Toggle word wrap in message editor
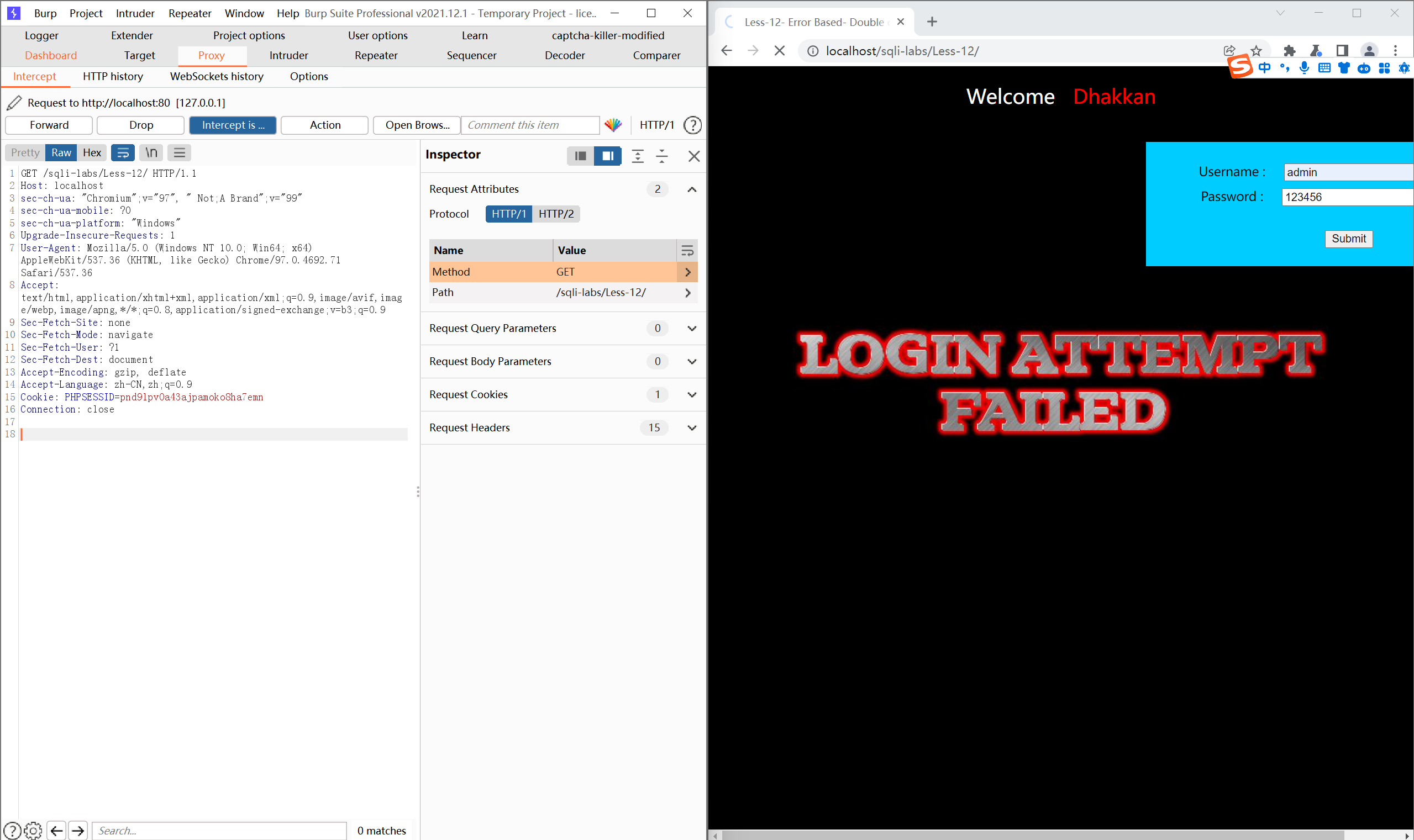The height and width of the screenshot is (840, 1414). (x=122, y=153)
